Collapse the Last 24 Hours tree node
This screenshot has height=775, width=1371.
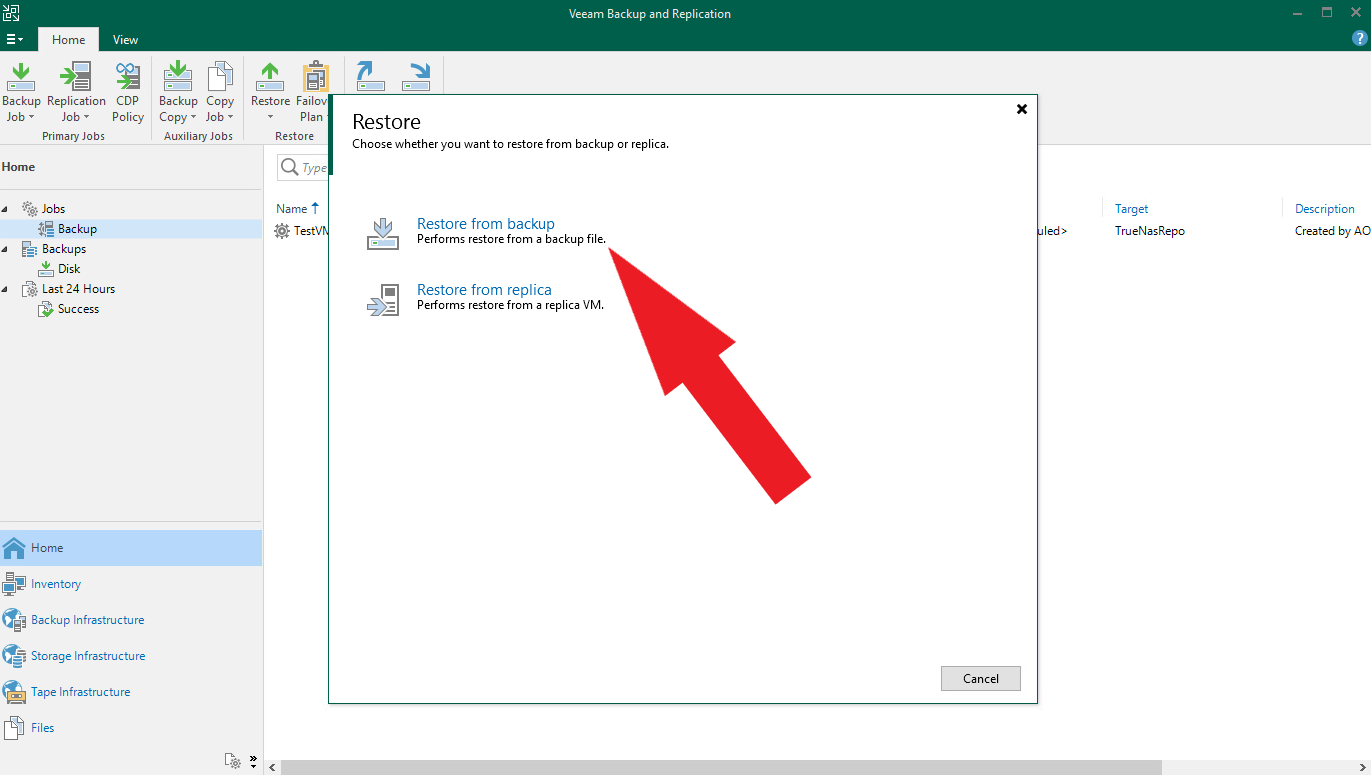[6, 289]
